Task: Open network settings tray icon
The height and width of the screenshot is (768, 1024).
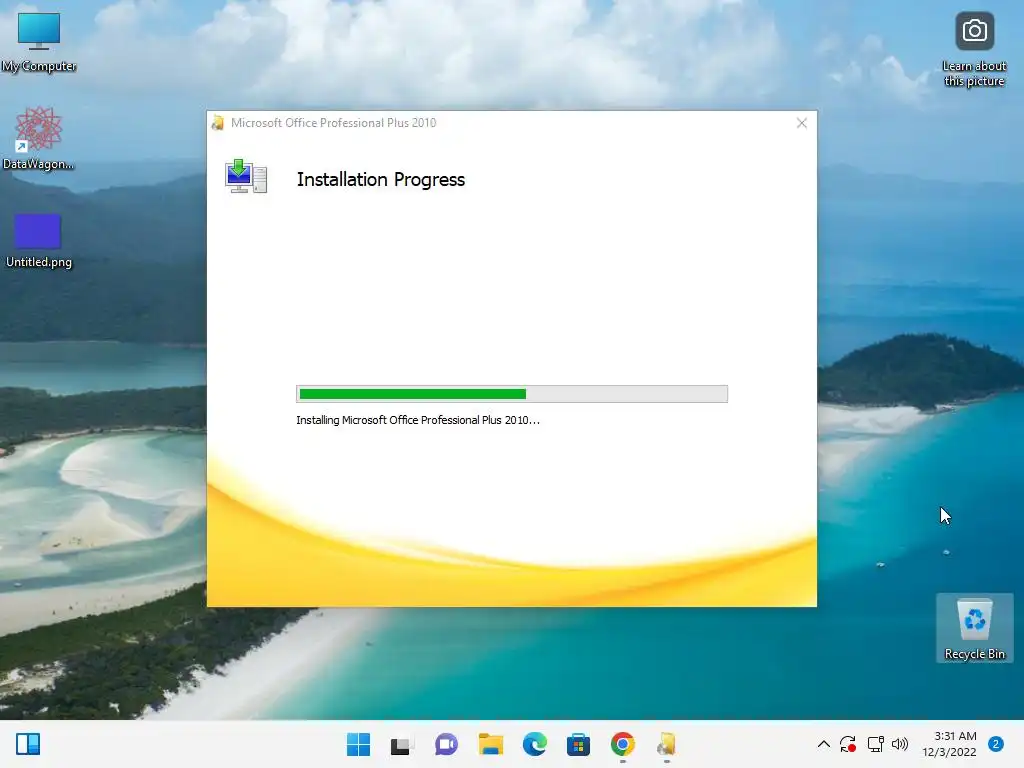Action: [875, 744]
